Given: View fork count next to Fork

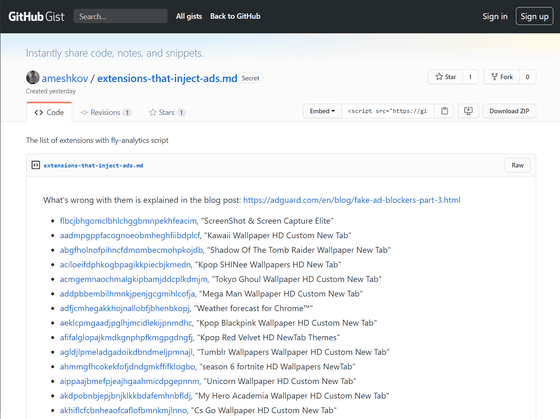Looking at the screenshot, I should 528,77.
